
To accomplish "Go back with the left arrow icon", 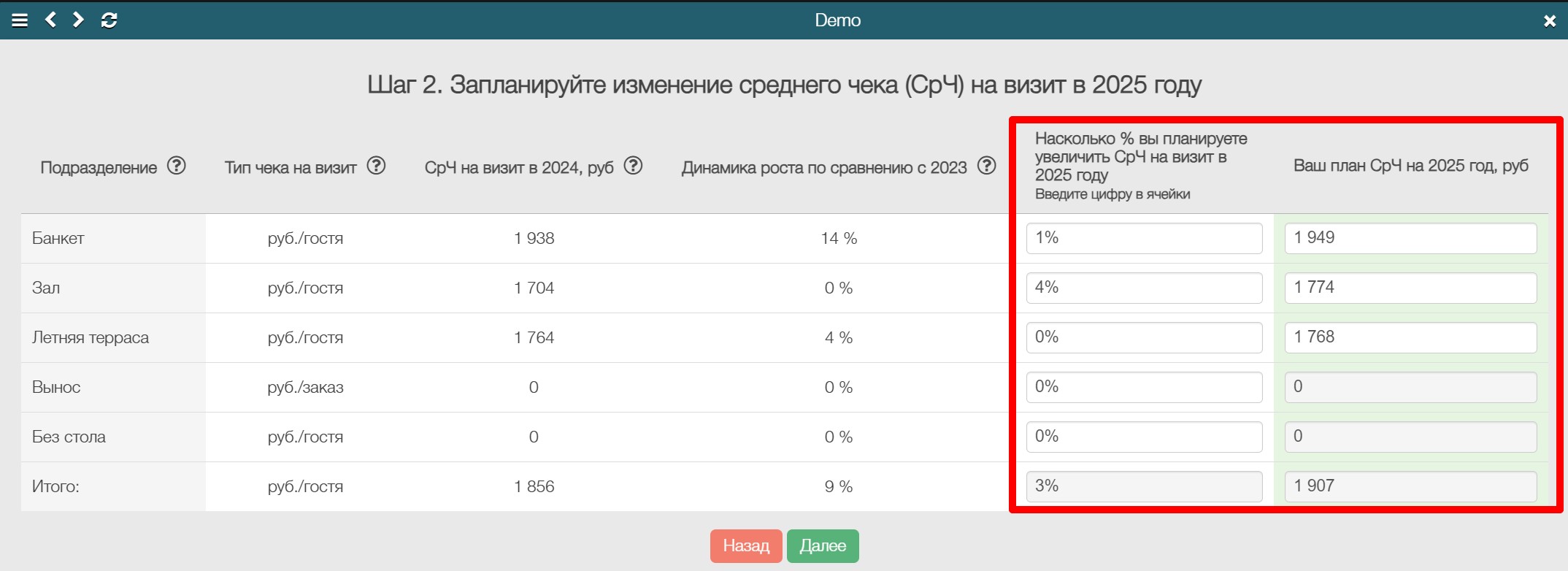I will point(50,20).
